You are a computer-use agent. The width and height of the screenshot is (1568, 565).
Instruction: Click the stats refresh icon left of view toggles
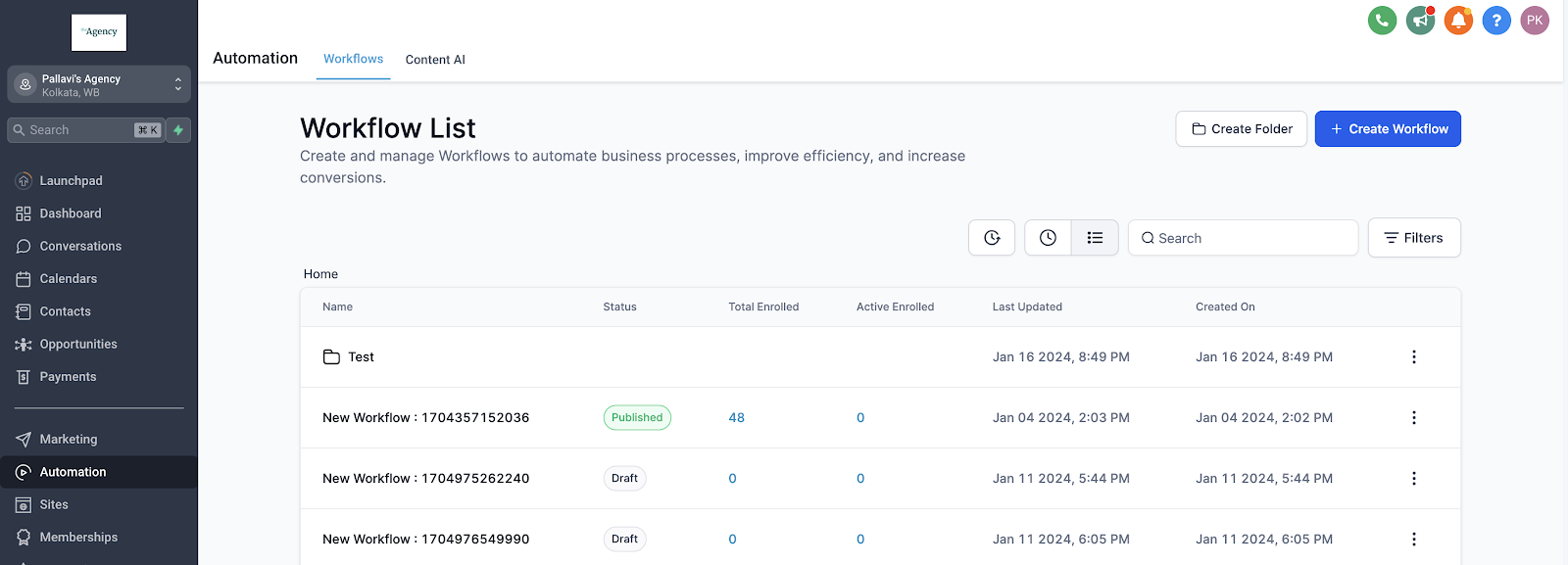tap(992, 238)
